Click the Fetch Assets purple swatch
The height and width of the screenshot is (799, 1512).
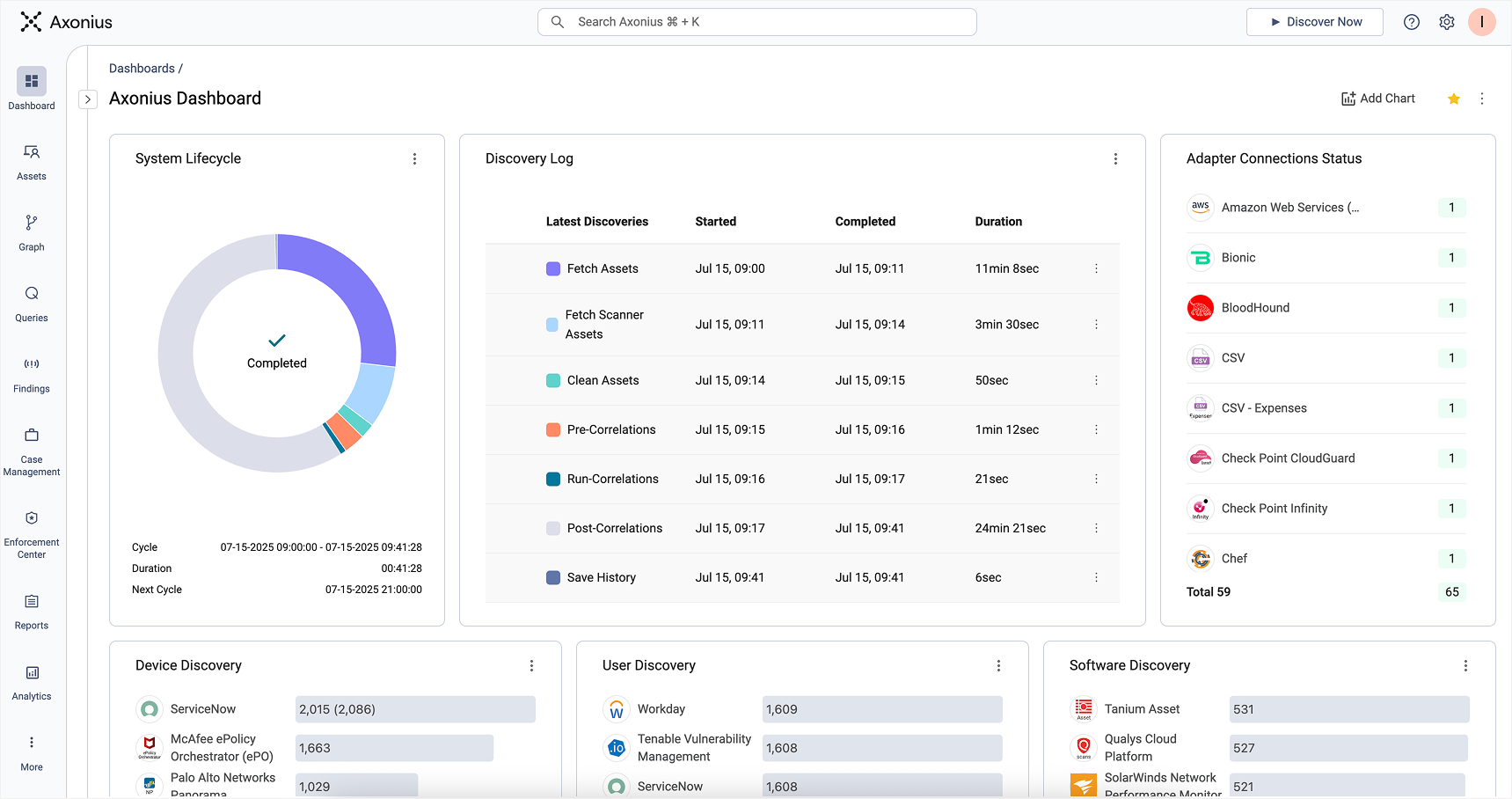point(553,268)
